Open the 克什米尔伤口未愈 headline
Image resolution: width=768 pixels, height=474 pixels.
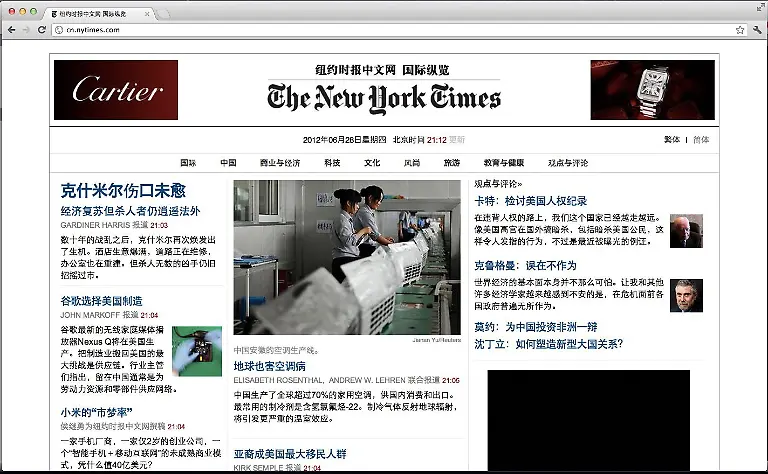[123, 190]
